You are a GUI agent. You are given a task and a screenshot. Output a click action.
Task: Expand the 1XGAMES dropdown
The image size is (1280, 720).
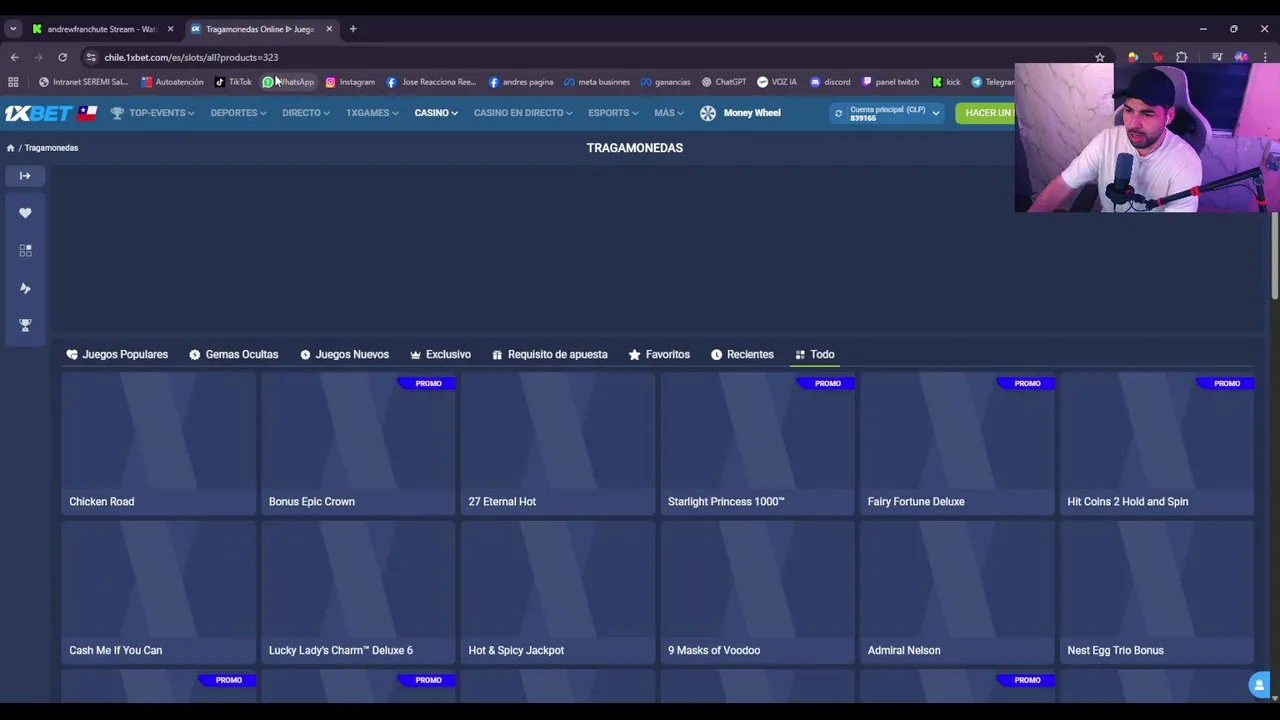[372, 113]
